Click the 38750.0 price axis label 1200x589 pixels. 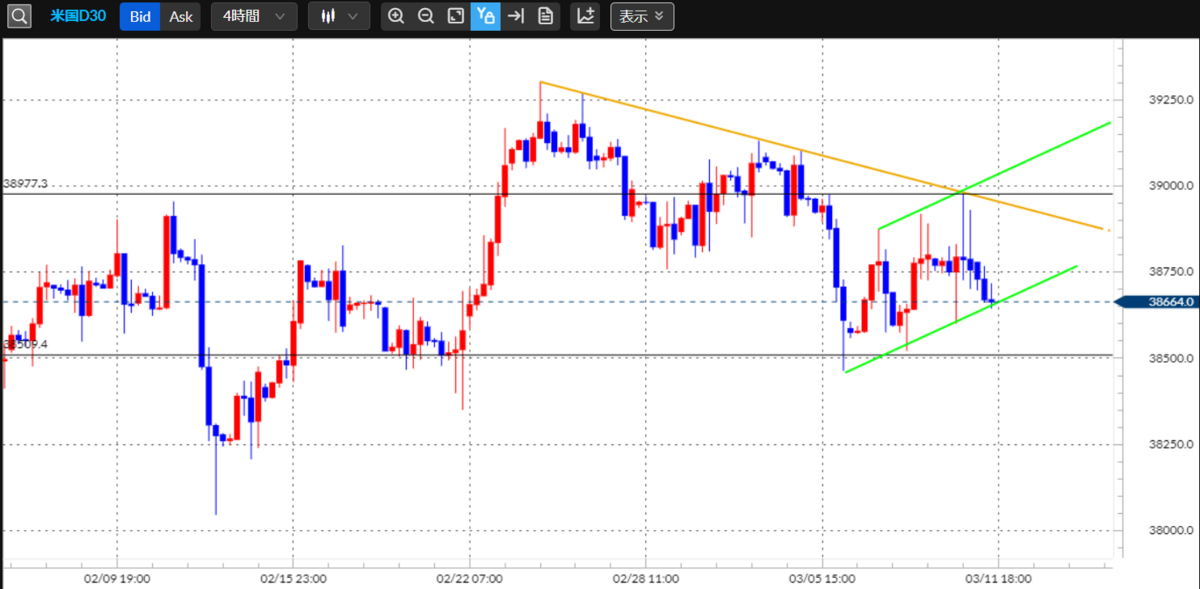coord(1170,272)
